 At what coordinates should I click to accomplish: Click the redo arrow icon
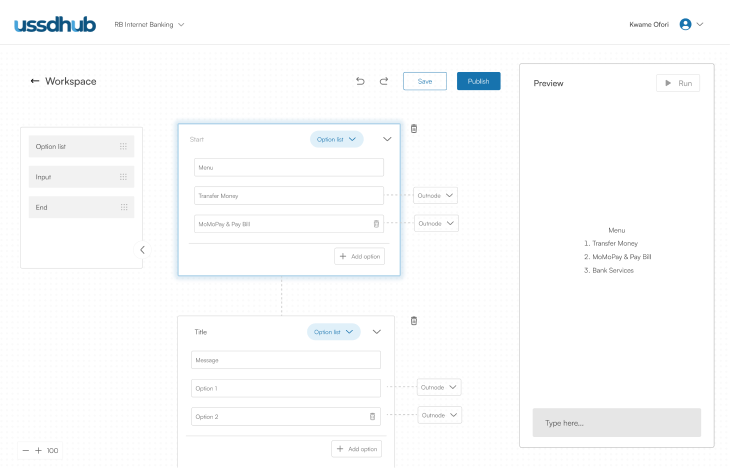[383, 81]
